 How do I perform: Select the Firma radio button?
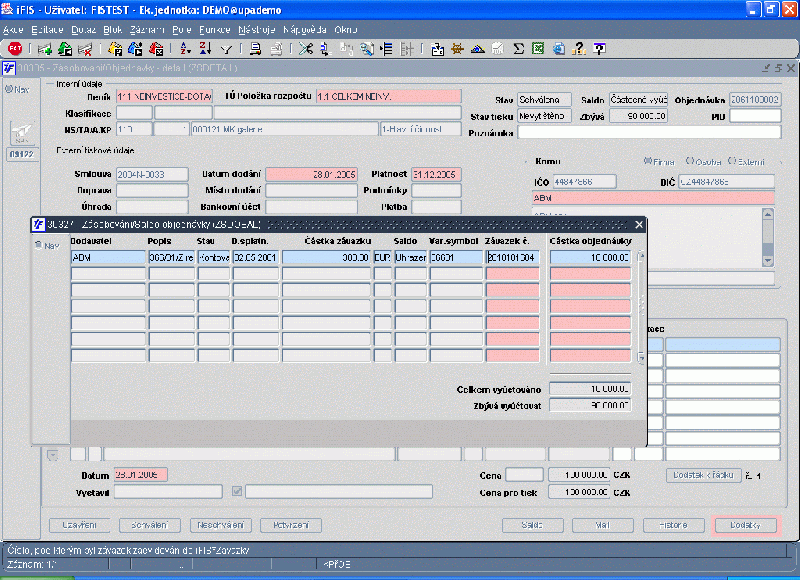pos(650,161)
